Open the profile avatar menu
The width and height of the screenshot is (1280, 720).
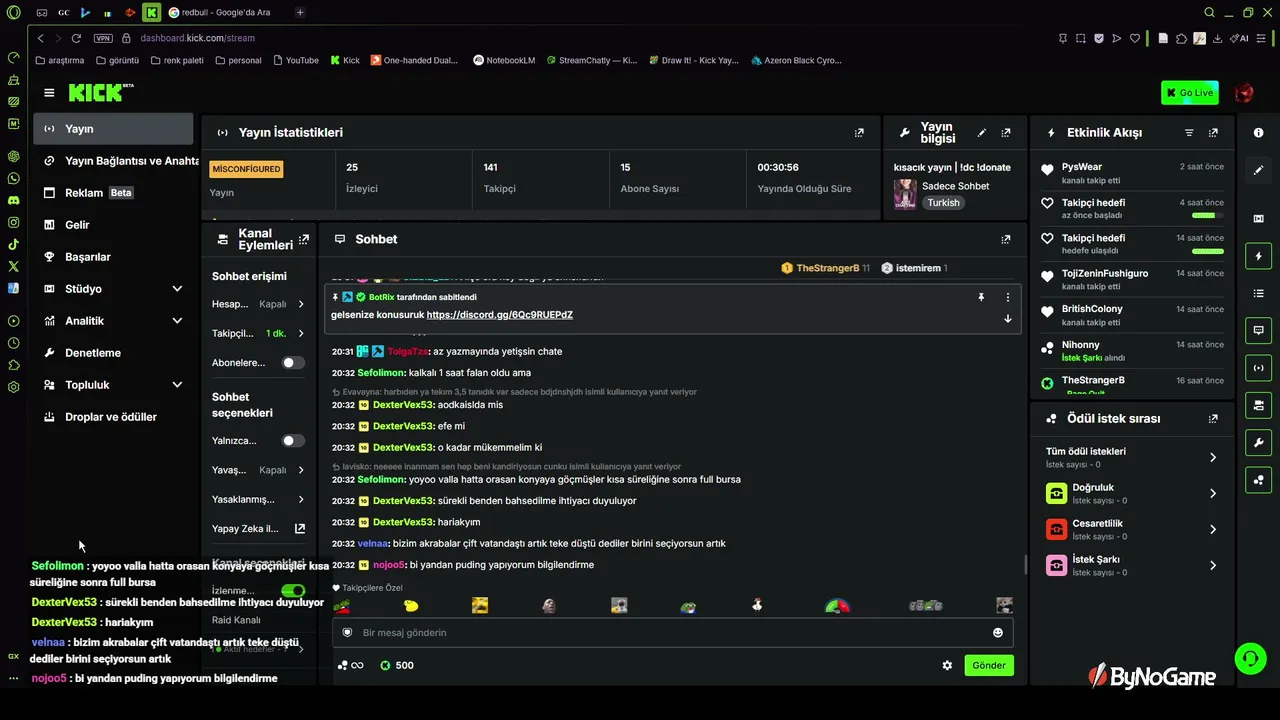click(x=1244, y=93)
